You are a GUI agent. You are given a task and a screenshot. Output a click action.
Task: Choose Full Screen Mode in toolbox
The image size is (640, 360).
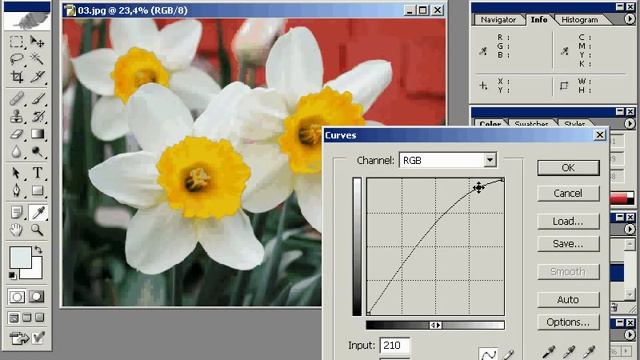[40, 318]
